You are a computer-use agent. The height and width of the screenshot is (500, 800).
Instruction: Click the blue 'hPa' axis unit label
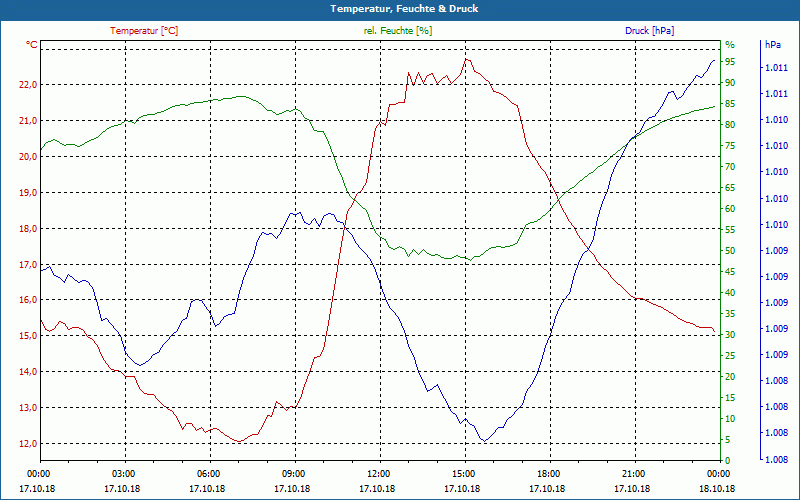(772, 45)
